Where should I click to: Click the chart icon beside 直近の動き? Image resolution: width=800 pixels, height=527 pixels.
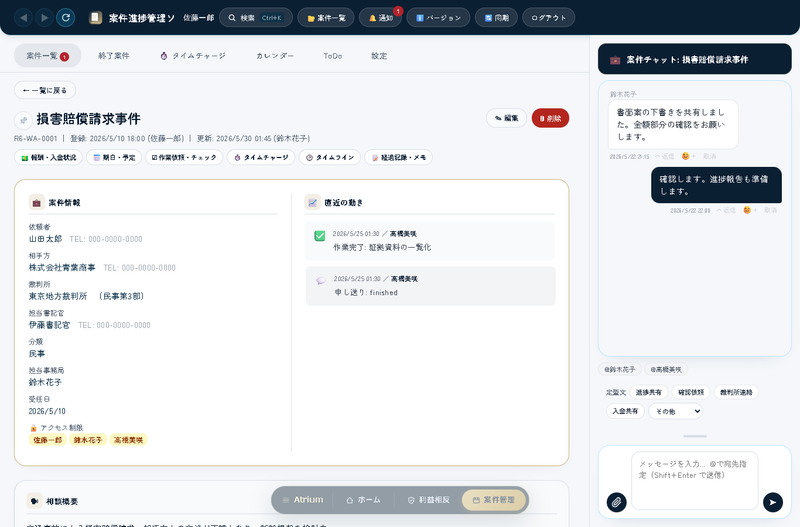[312, 203]
